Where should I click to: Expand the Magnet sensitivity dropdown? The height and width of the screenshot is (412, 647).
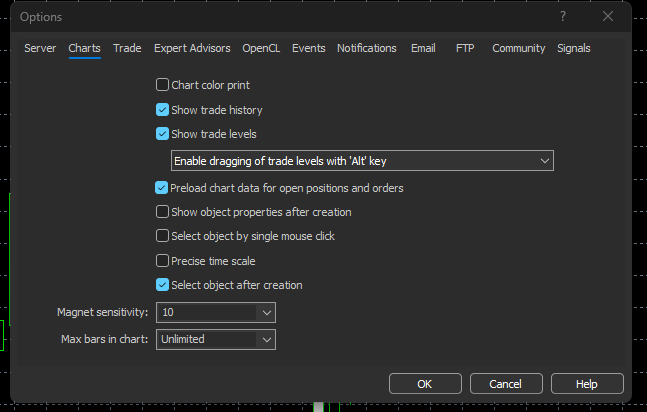(x=265, y=313)
